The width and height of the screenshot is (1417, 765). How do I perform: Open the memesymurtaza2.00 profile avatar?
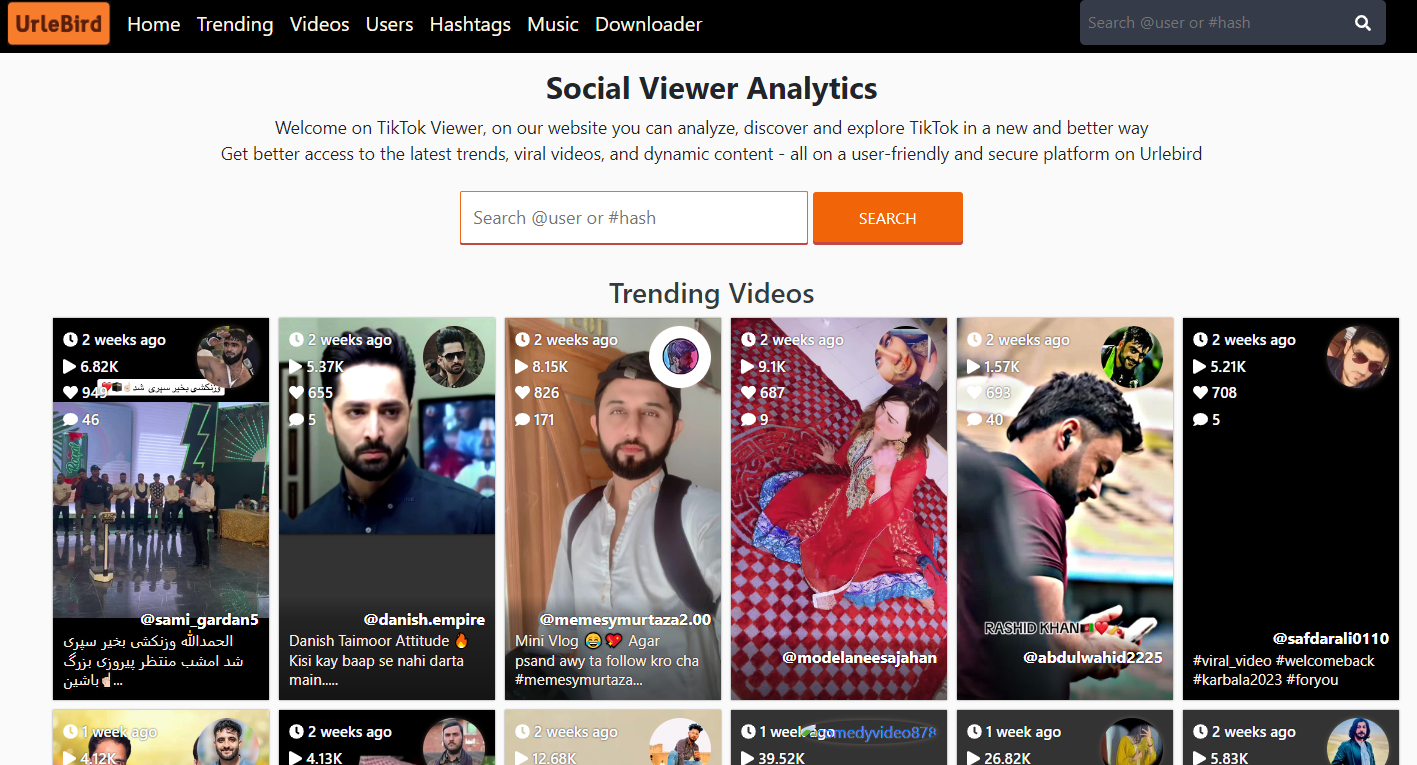[680, 357]
